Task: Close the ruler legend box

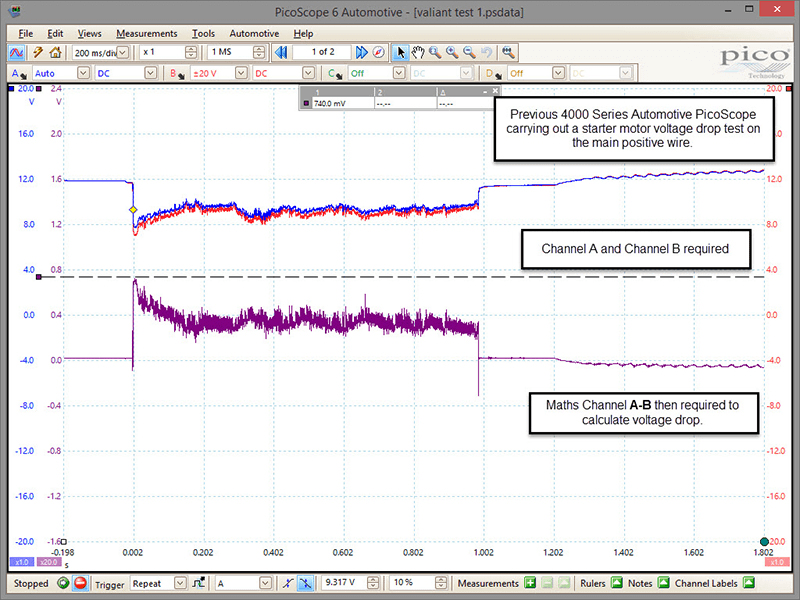Action: pyautogui.click(x=495, y=91)
